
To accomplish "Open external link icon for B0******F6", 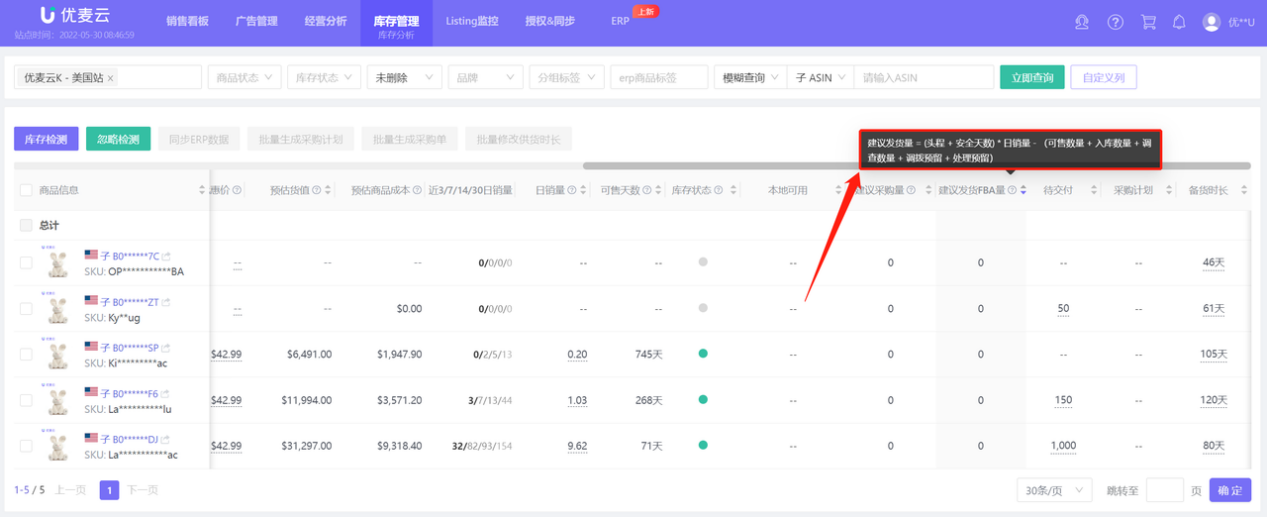I will pyautogui.click(x=166, y=394).
